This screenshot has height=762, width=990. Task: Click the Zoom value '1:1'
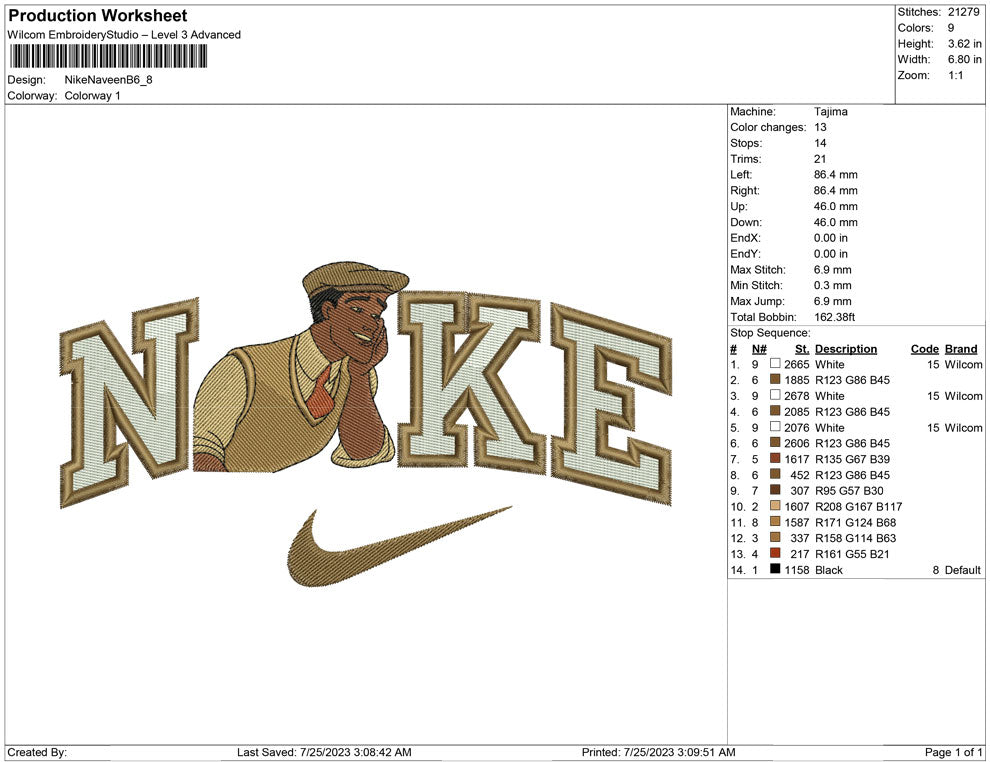[956, 75]
